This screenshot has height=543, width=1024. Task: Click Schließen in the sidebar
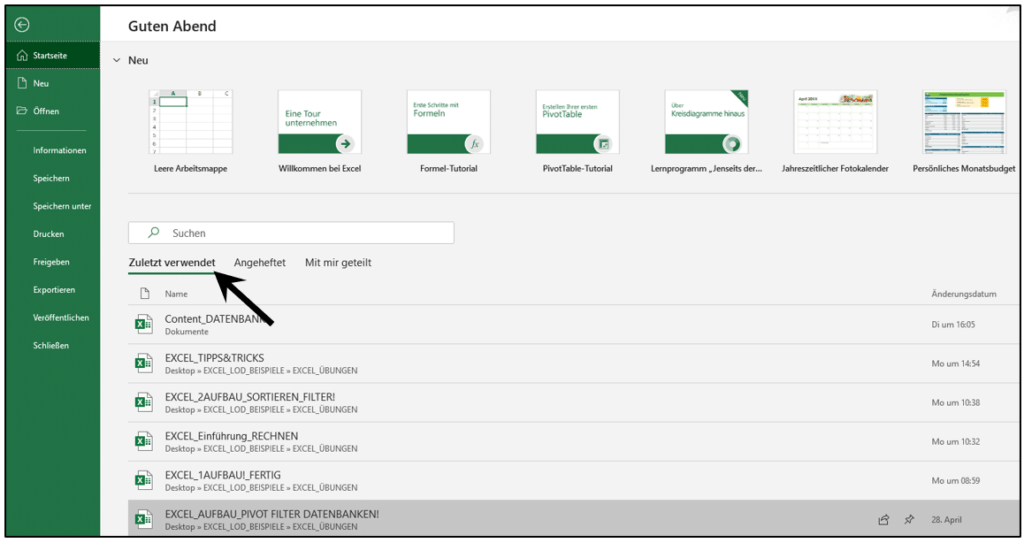[51, 346]
